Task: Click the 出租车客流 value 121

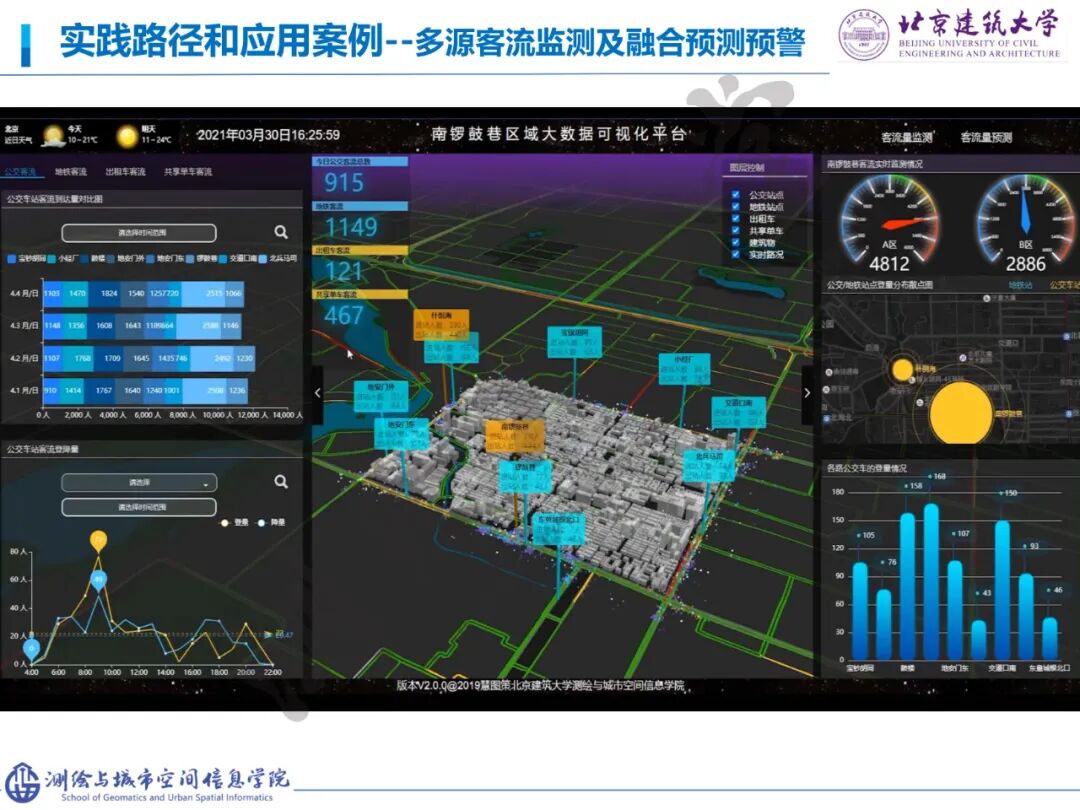Action: (x=344, y=271)
